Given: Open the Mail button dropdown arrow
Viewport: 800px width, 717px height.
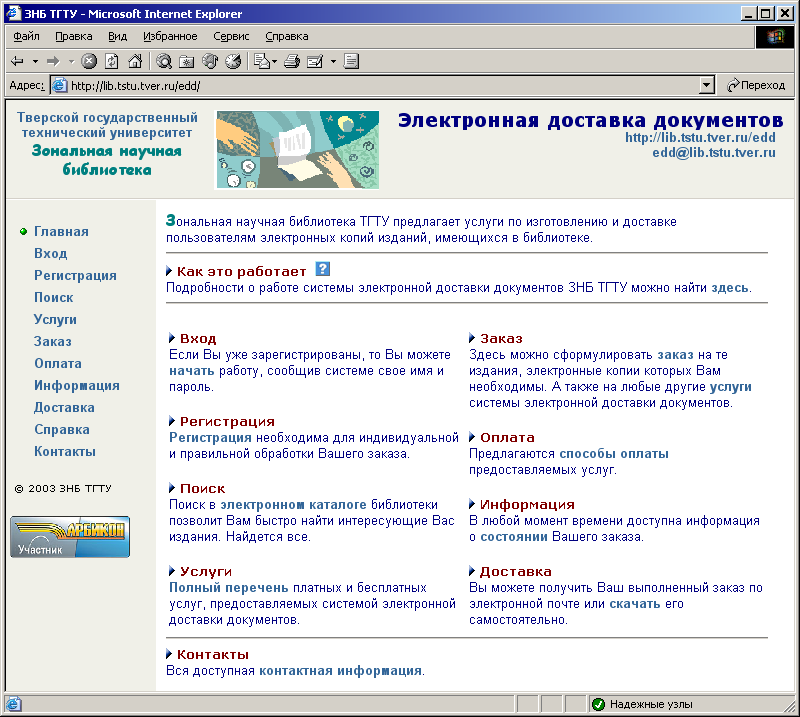Looking at the screenshot, I should point(274,62).
